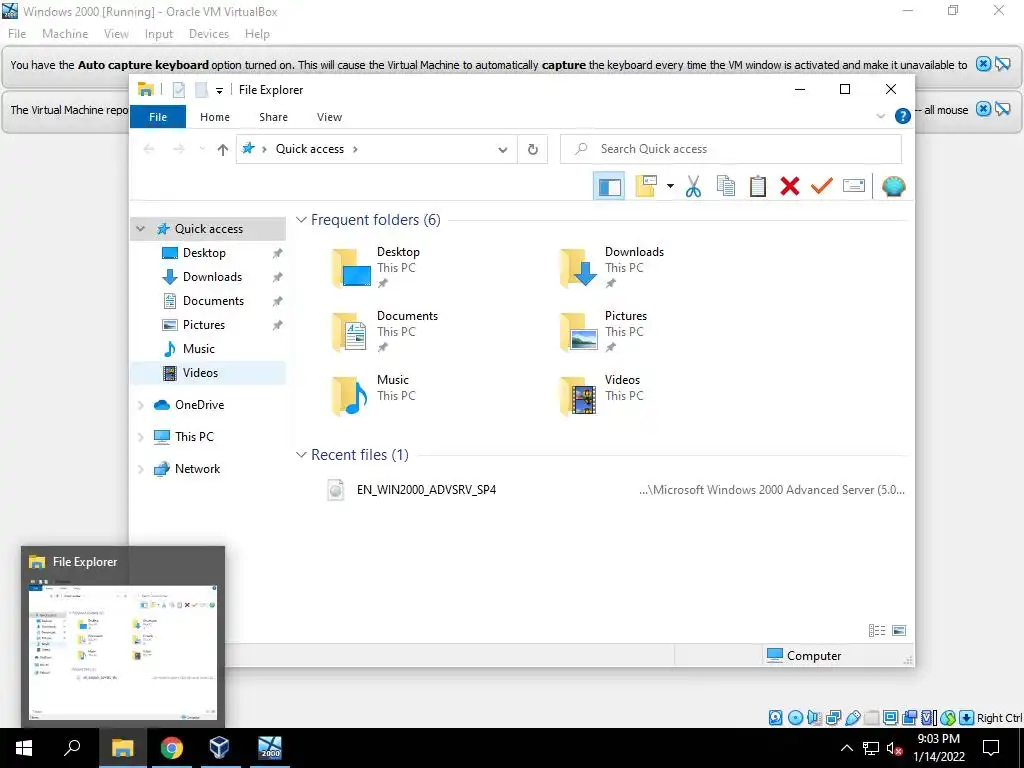This screenshot has width=1024, height=768.
Task: Click the Up one level arrow
Action: click(x=223, y=150)
